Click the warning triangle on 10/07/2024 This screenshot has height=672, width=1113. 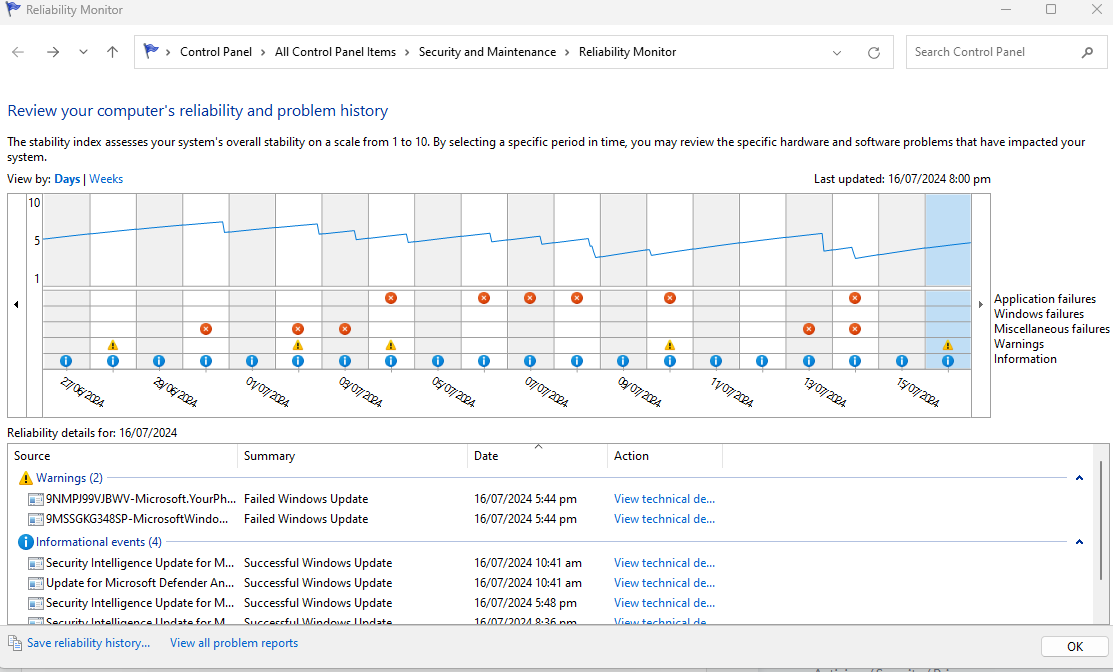point(669,346)
